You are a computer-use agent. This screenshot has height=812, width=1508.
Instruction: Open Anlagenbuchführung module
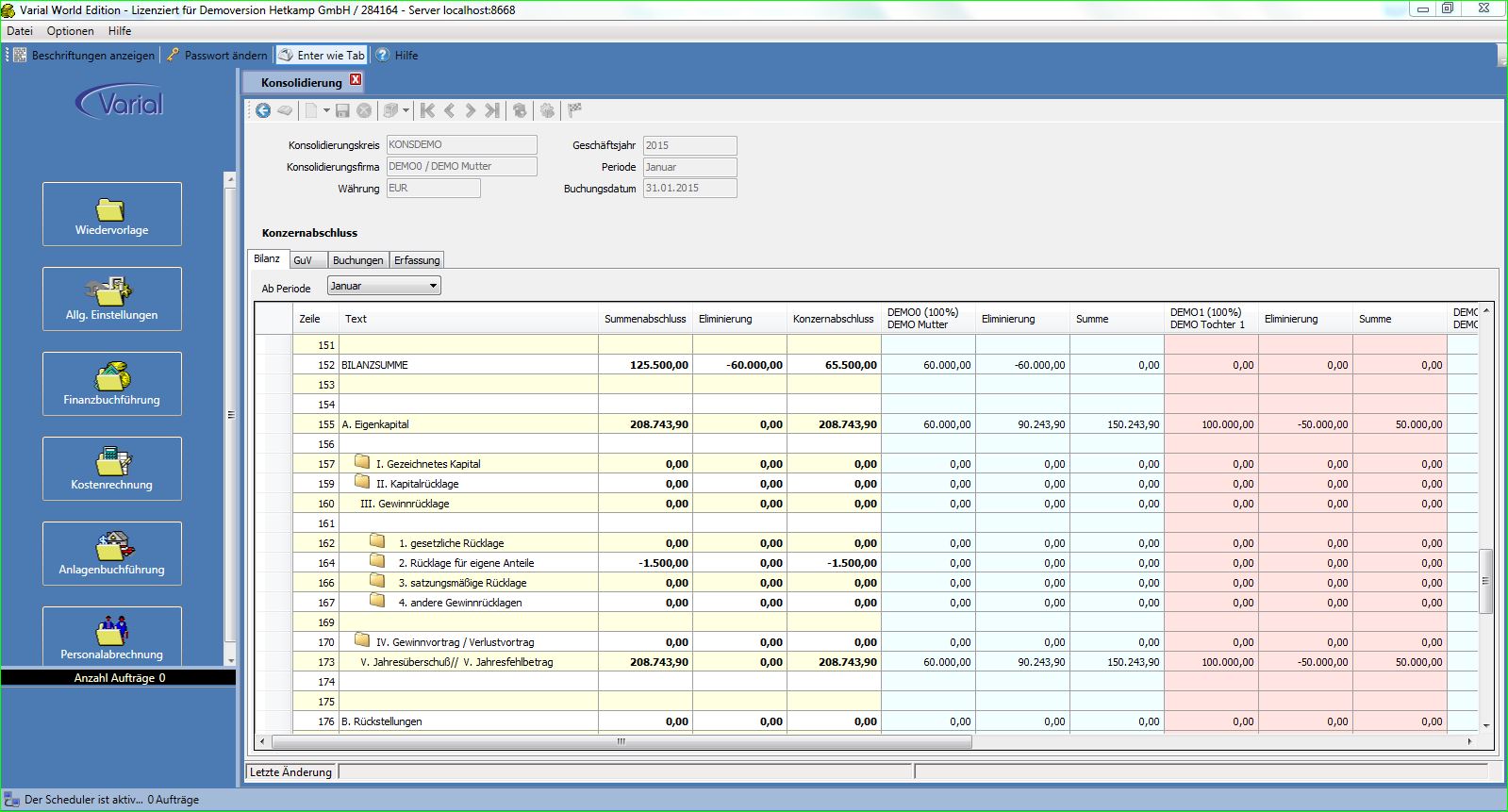point(112,554)
